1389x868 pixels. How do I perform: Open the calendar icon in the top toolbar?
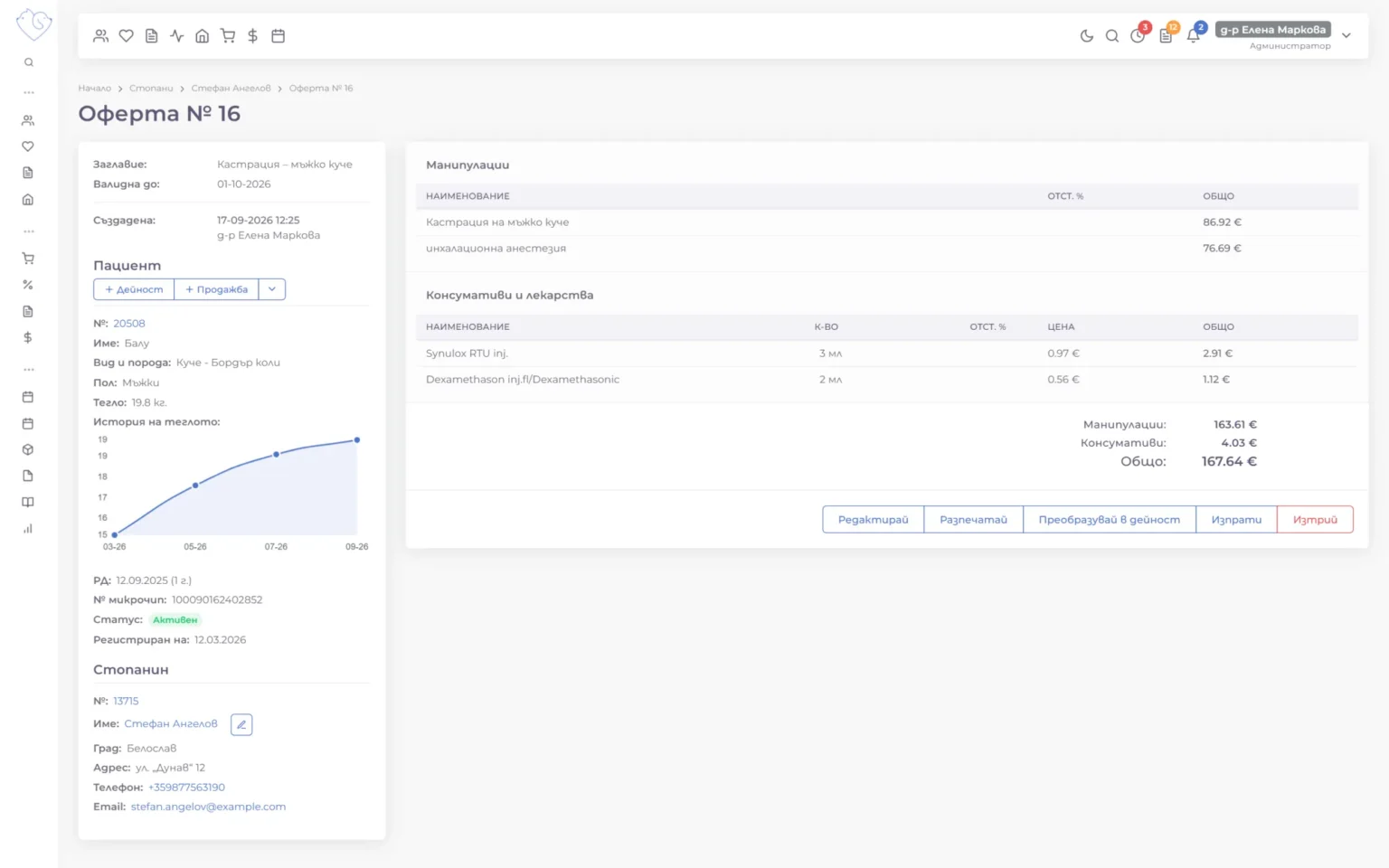(279, 36)
